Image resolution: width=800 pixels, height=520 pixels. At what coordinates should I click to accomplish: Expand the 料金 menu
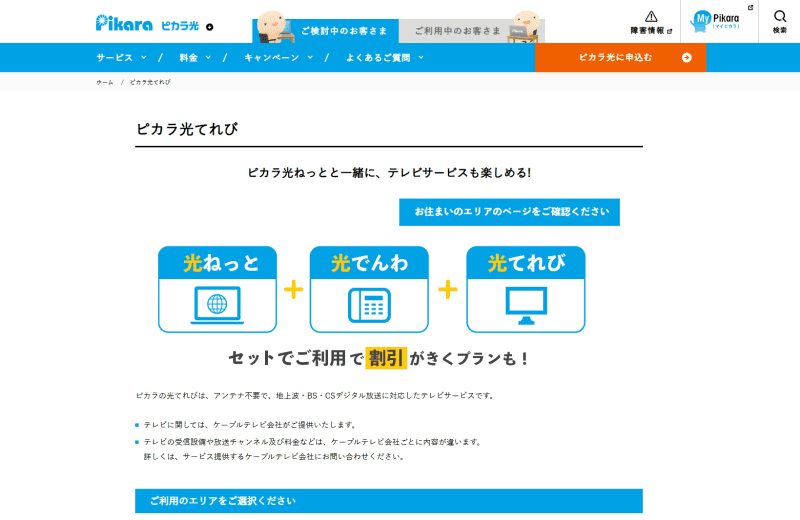click(x=195, y=58)
